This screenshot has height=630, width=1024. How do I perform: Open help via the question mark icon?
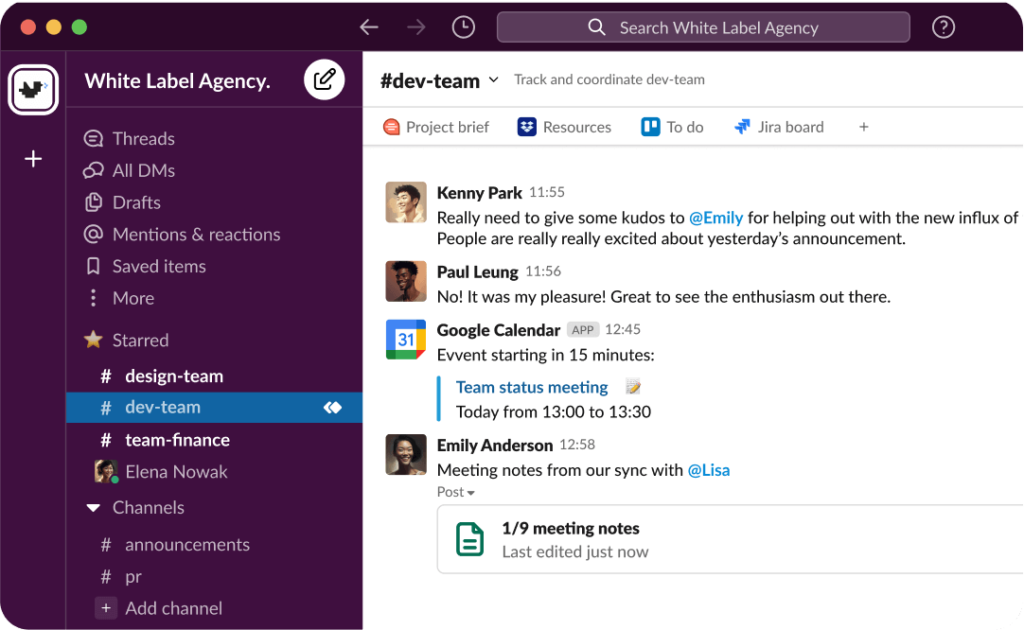tap(943, 27)
